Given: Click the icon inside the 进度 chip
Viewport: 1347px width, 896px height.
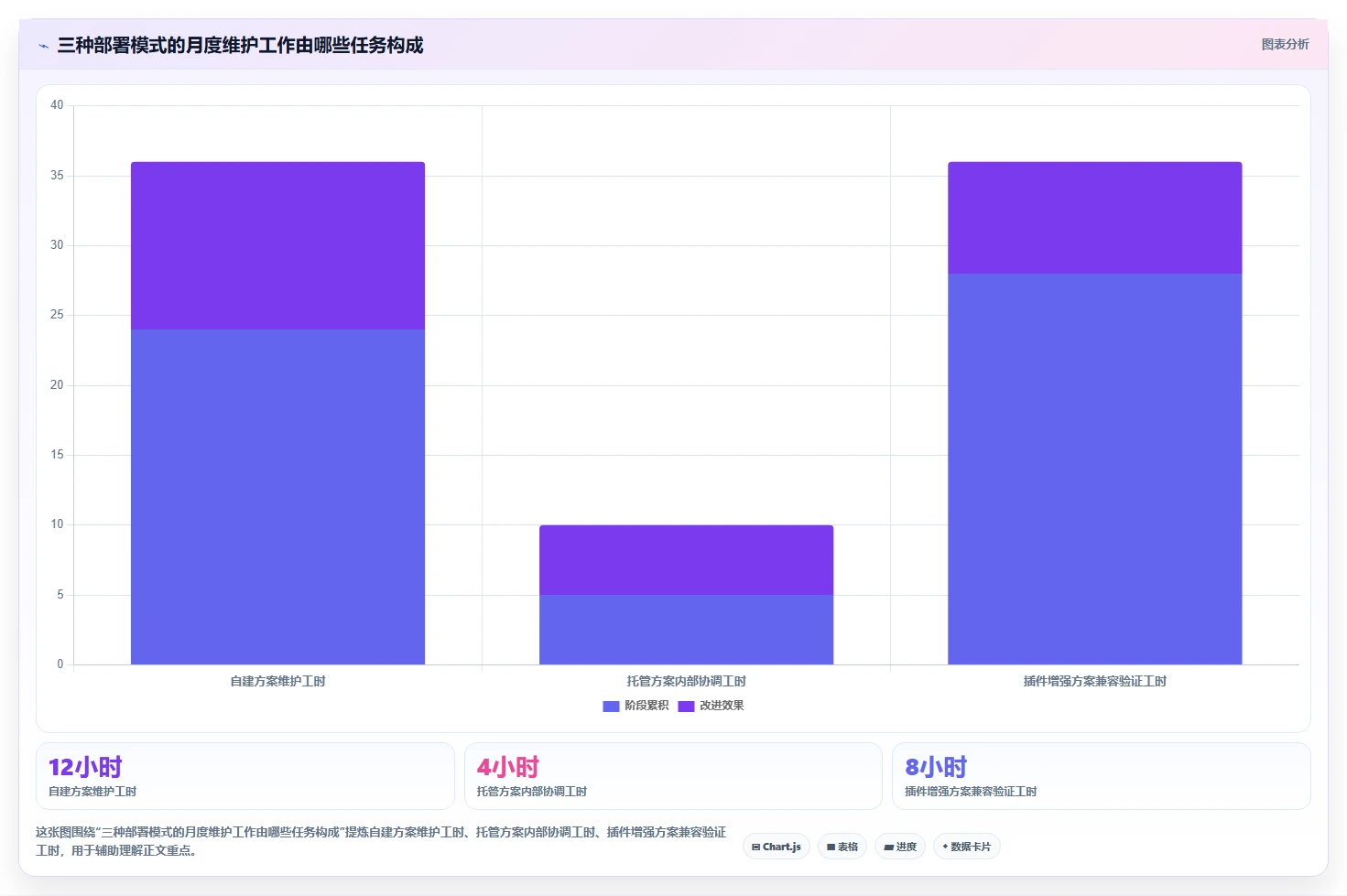Looking at the screenshot, I should click(x=888, y=847).
